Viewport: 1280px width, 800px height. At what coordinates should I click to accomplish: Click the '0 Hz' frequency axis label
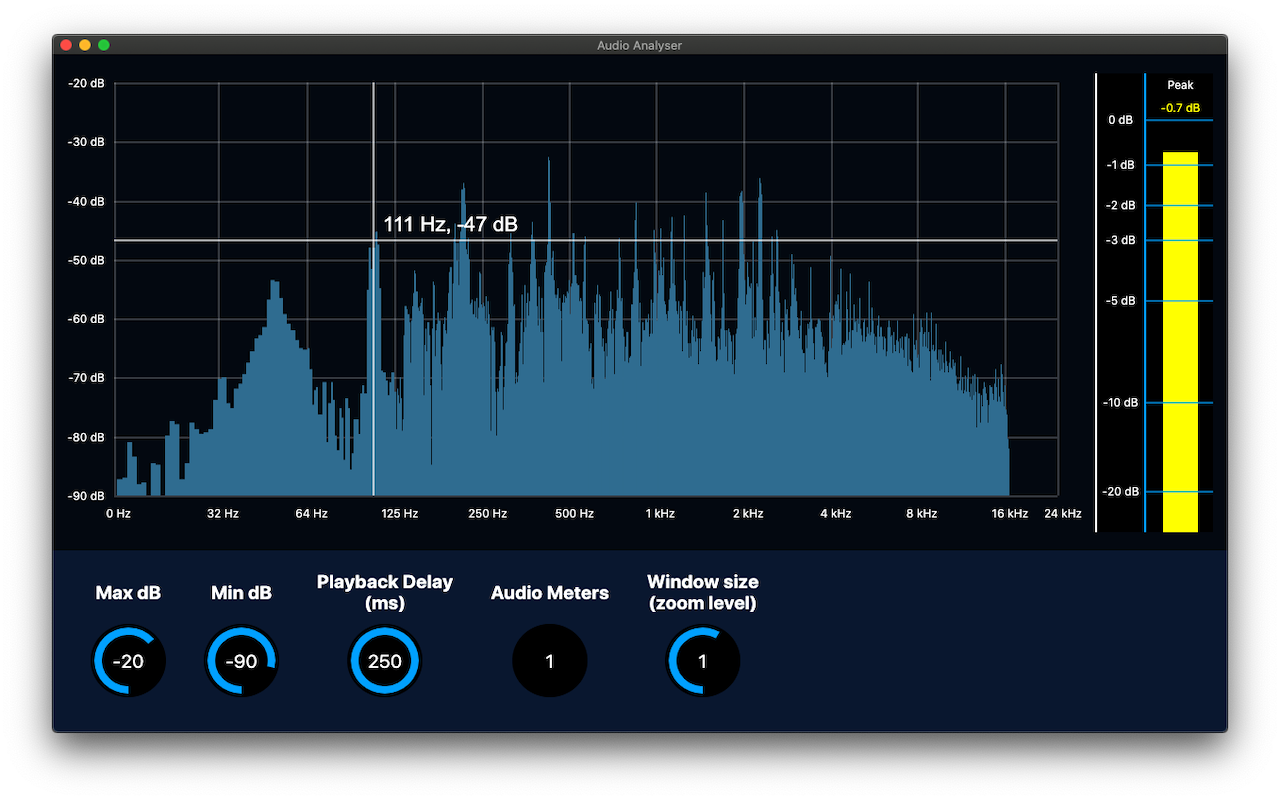(x=119, y=514)
